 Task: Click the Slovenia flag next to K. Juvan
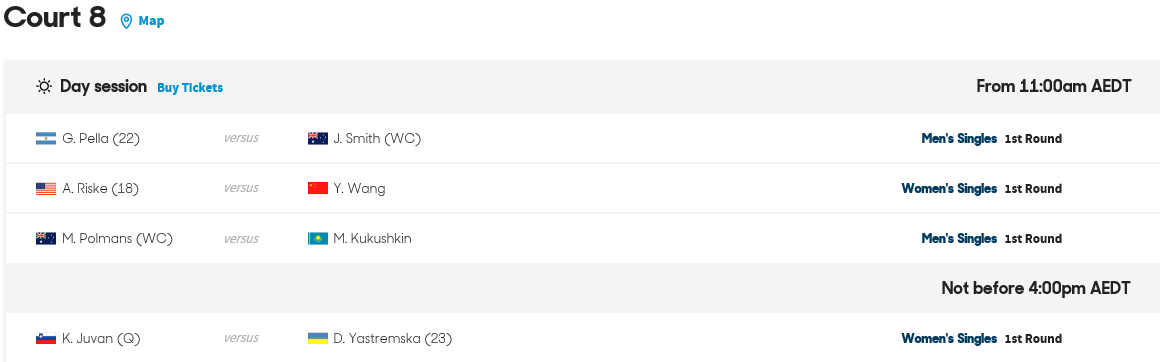tap(46, 338)
